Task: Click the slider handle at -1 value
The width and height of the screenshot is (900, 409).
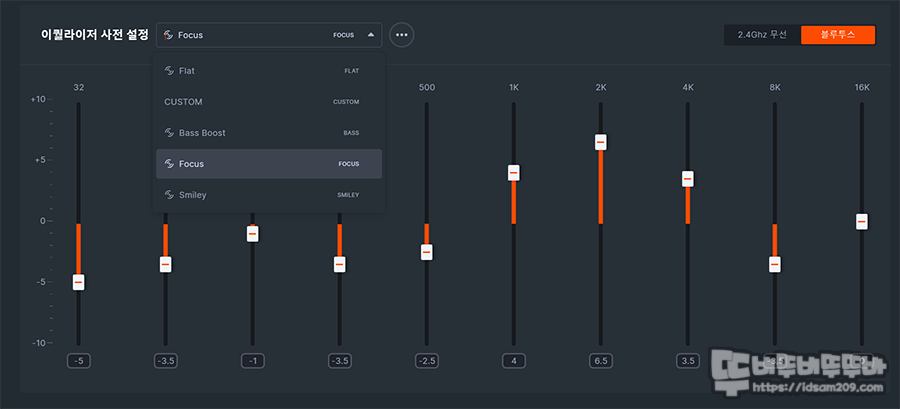Action: coord(253,234)
